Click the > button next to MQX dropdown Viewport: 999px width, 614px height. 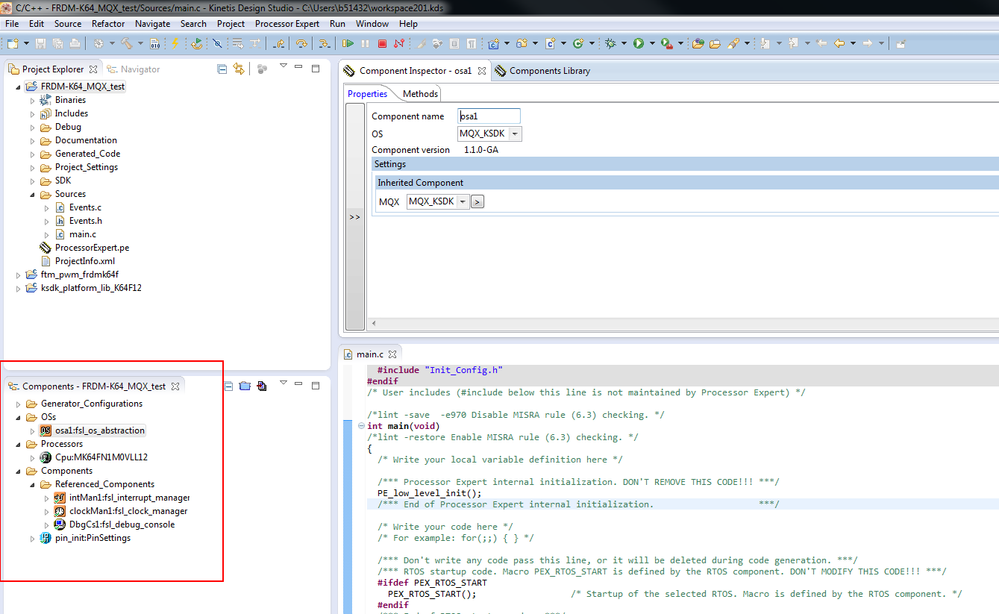pyautogui.click(x=477, y=202)
